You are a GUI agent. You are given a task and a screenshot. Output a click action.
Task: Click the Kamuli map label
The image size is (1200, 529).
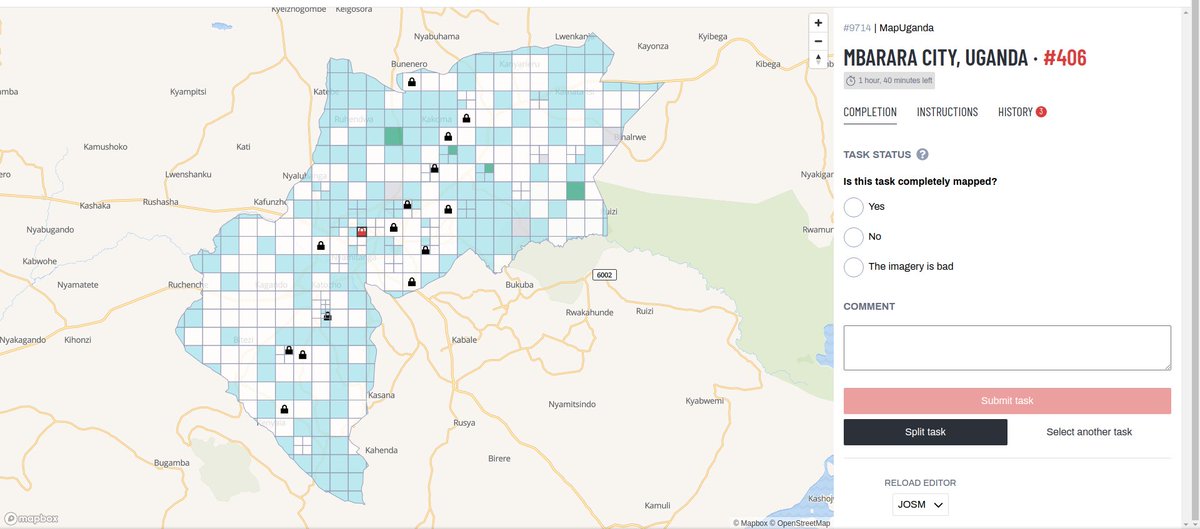[x=657, y=505]
